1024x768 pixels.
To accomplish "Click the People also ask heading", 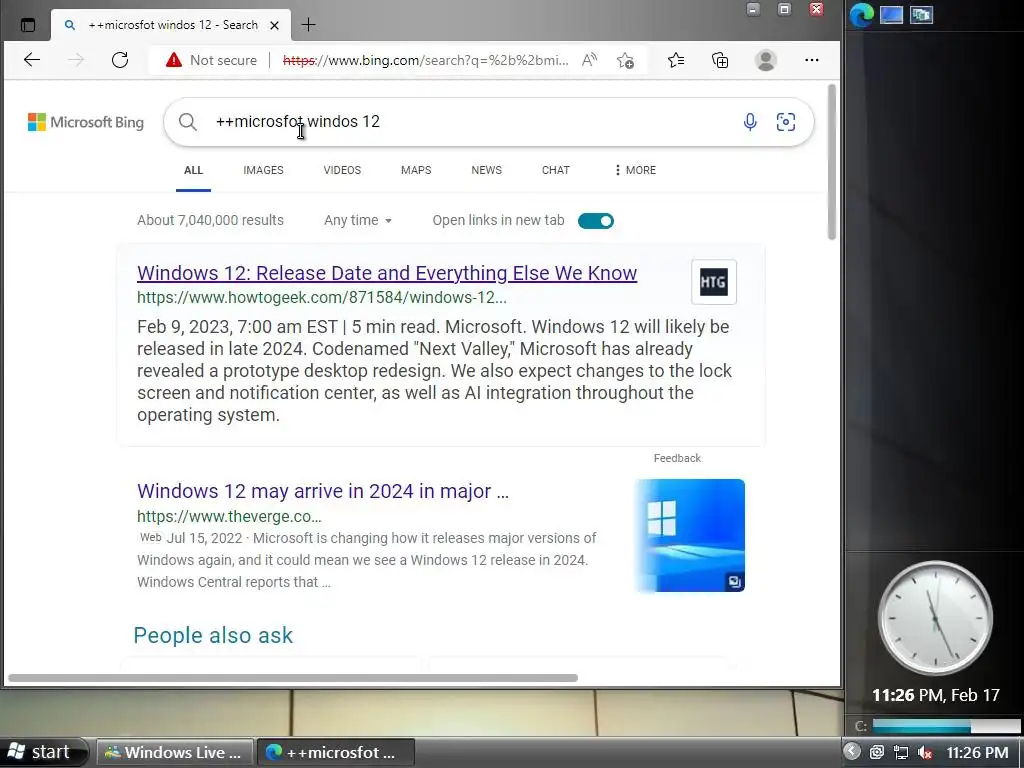I will coord(214,635).
